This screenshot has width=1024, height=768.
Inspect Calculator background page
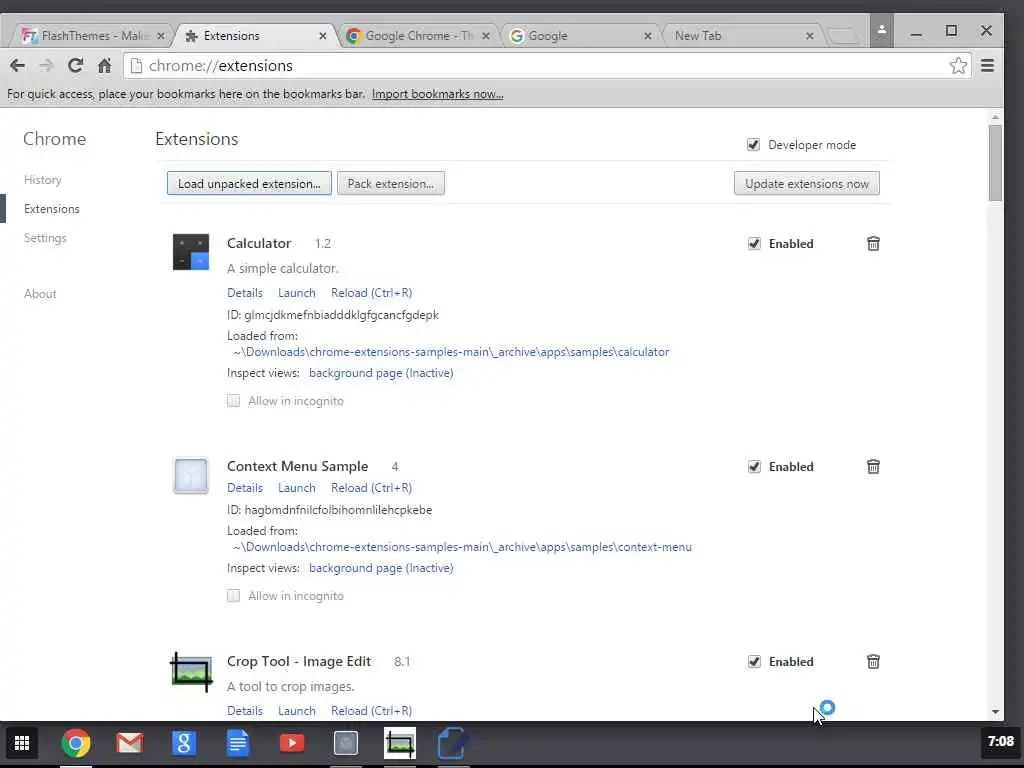[x=381, y=373]
